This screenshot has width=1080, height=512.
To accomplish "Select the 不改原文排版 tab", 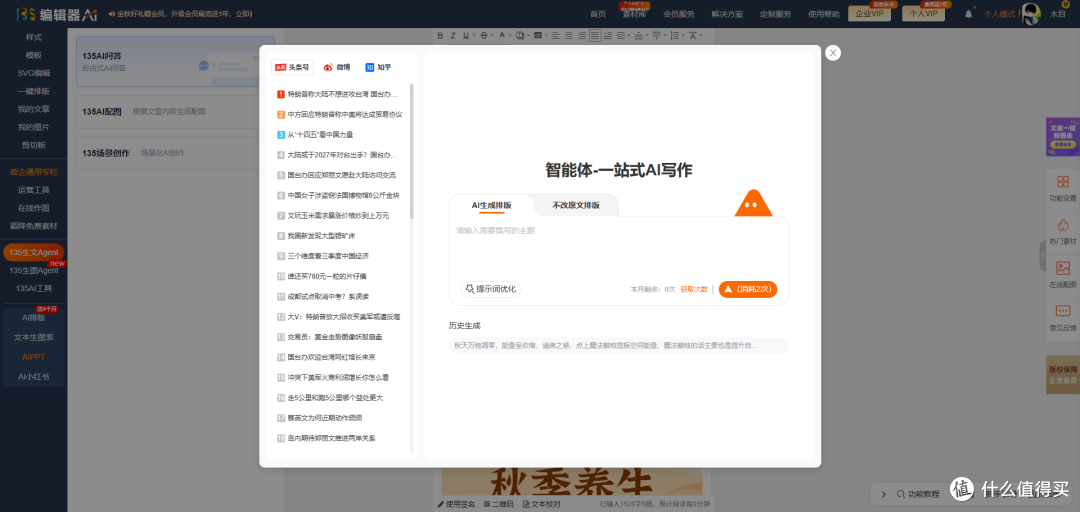I will [x=575, y=205].
